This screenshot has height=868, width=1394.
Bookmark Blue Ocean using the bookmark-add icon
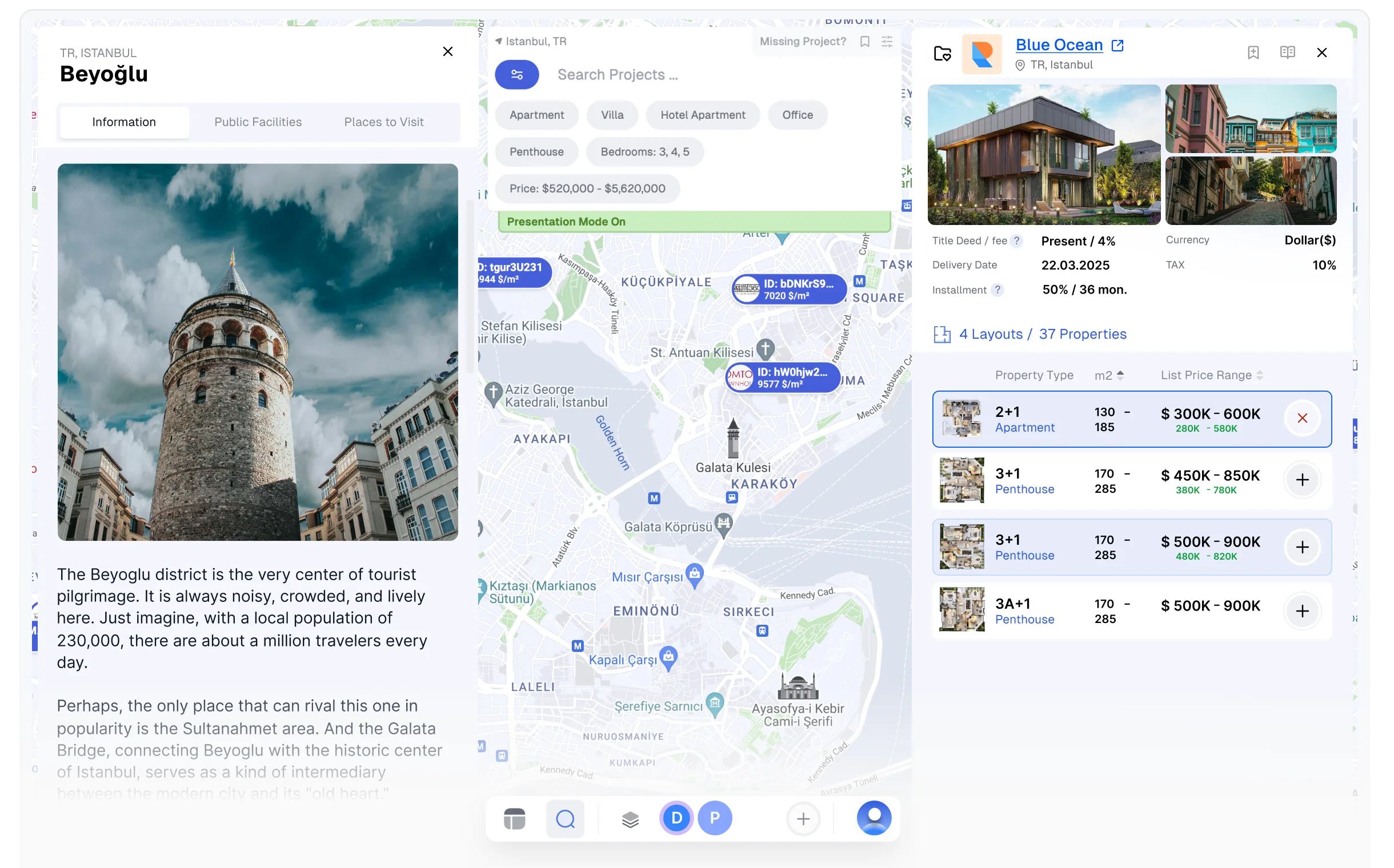[1253, 52]
